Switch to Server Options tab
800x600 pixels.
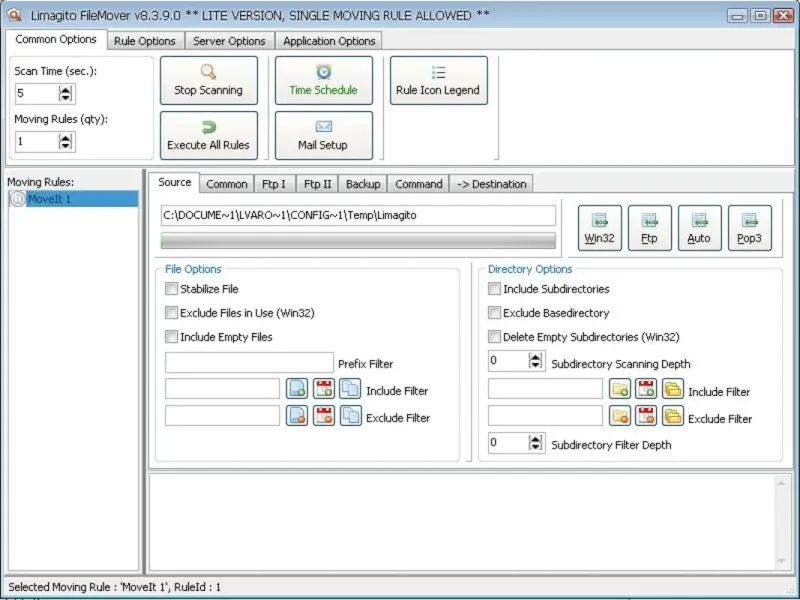coord(229,41)
